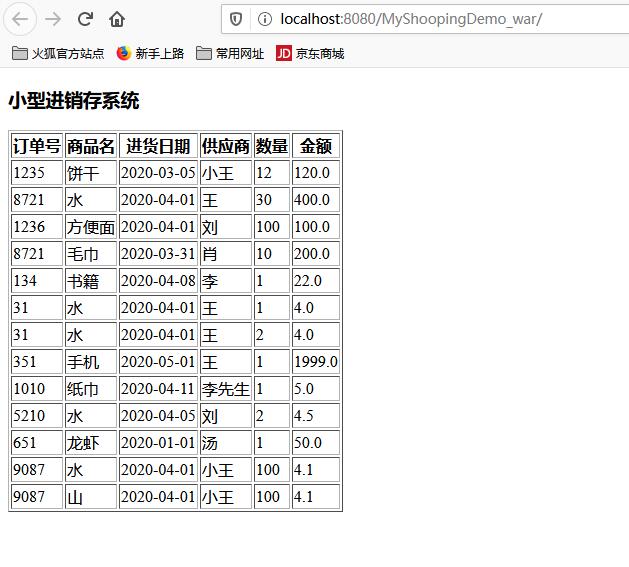The image size is (629, 567).
Task: Select amount cell 22.0
Action: click(316, 280)
